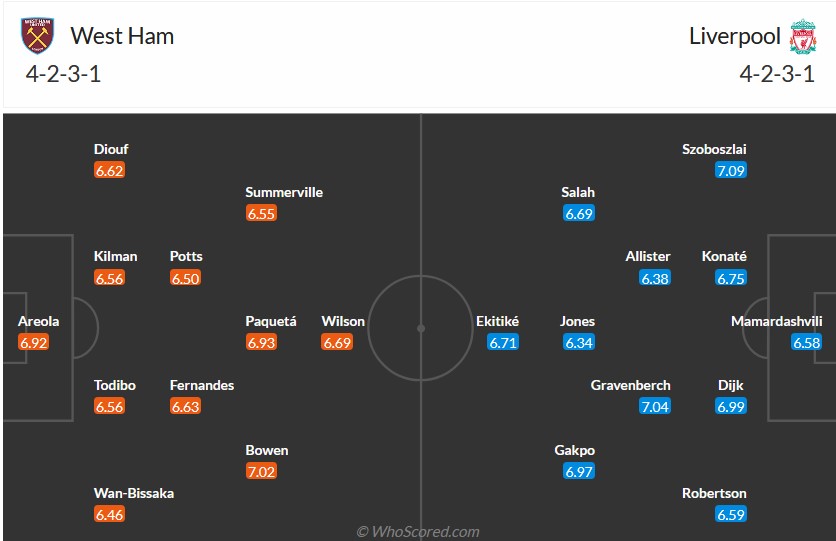Click West Ham's 4-2-3-1 formation text
Image resolution: width=836 pixels, height=541 pixels.
click(x=64, y=74)
